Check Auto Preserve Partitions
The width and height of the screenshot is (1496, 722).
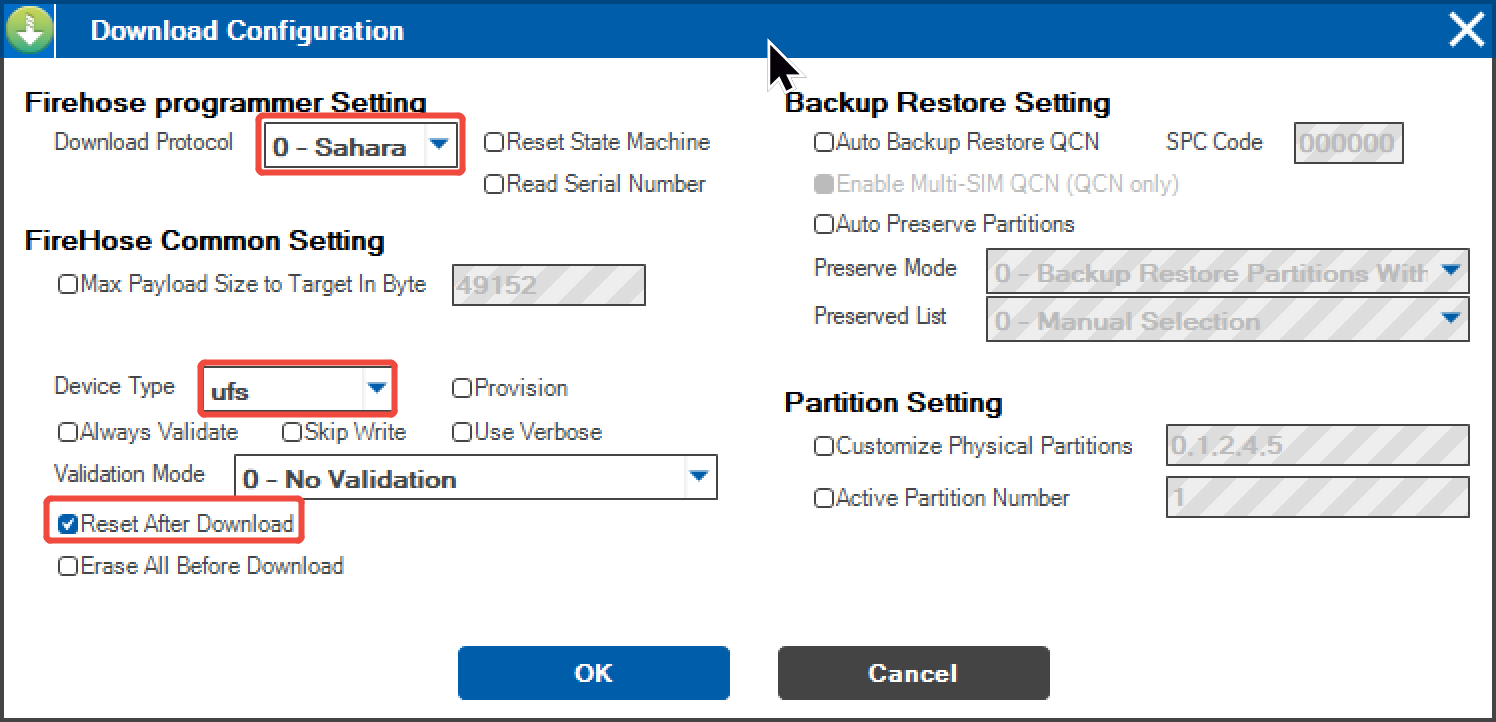click(824, 225)
